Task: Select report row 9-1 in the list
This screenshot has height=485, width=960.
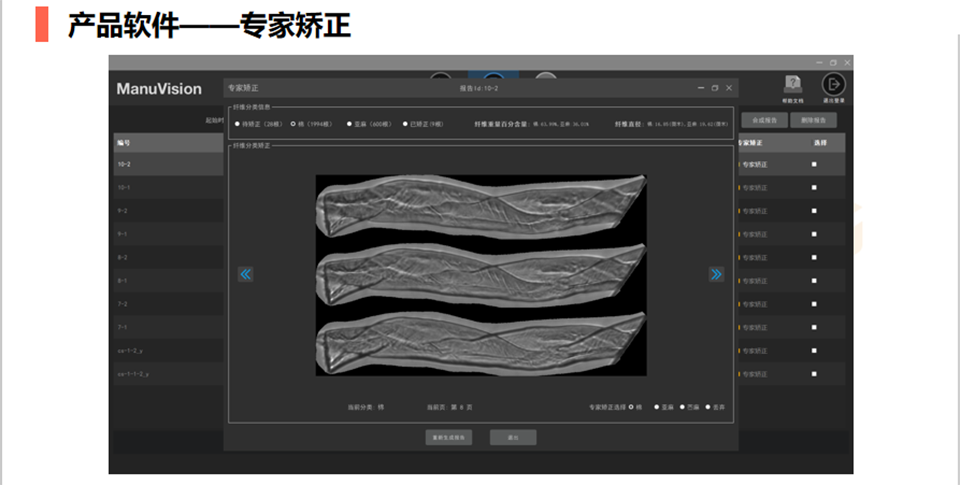Action: point(168,234)
